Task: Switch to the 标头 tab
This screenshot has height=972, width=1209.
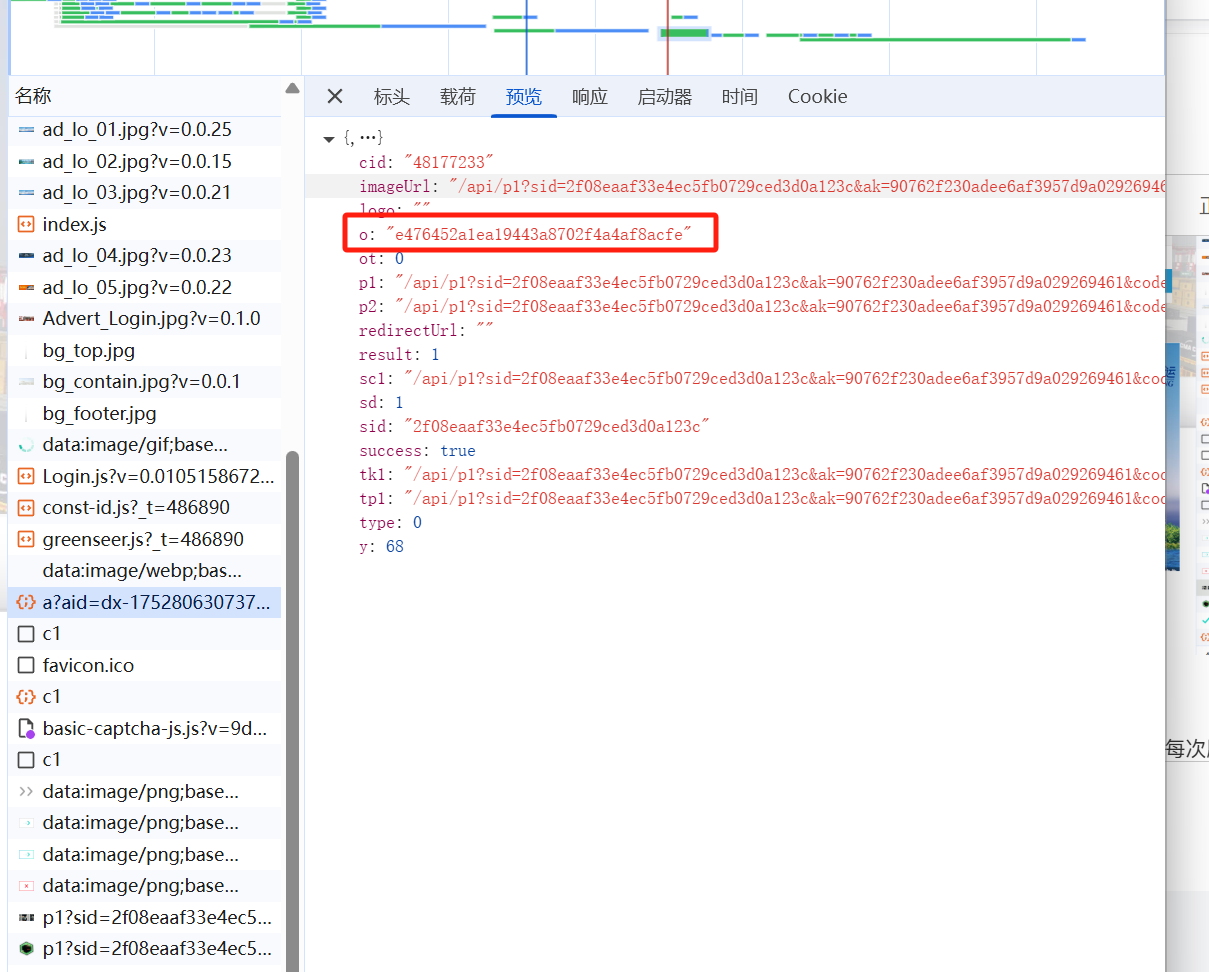Action: 391,97
